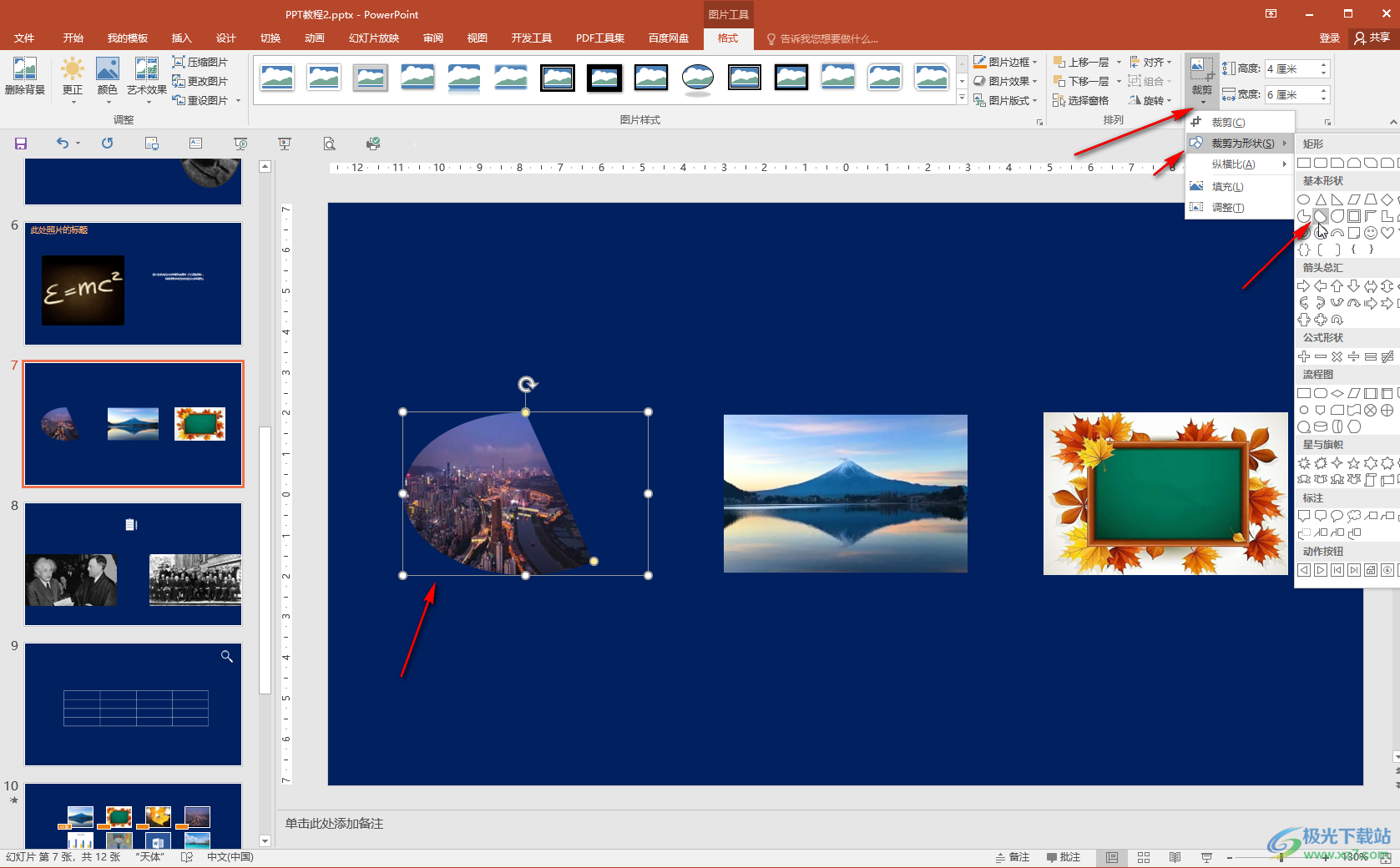The image size is (1400, 868).
Task: Choose the right arrow shape
Action: click(x=1304, y=287)
